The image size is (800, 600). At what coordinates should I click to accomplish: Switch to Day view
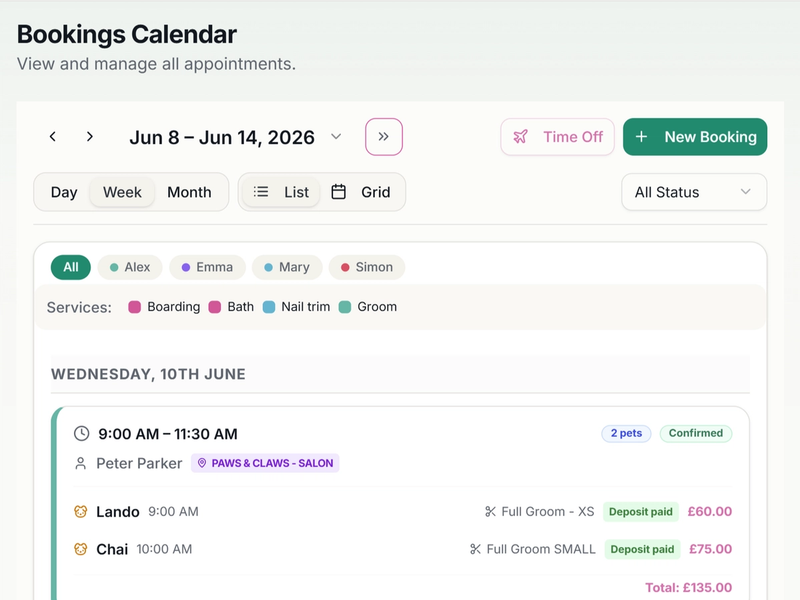pyautogui.click(x=64, y=192)
